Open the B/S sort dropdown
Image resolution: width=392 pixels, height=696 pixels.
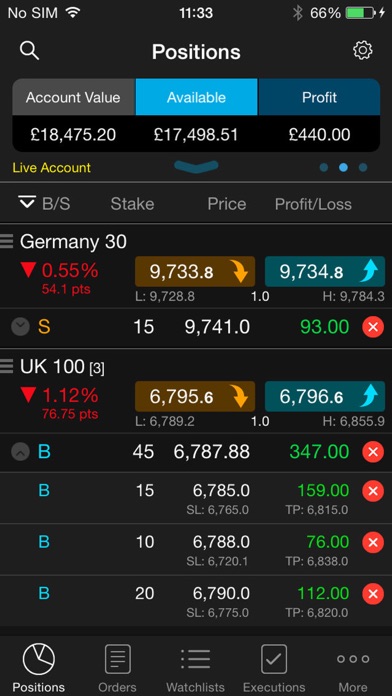pyautogui.click(x=27, y=202)
